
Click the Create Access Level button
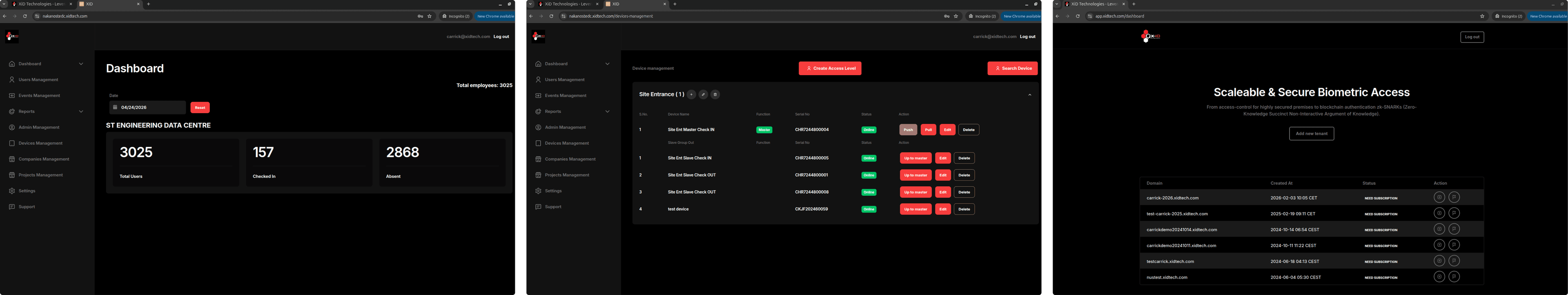[x=830, y=68]
